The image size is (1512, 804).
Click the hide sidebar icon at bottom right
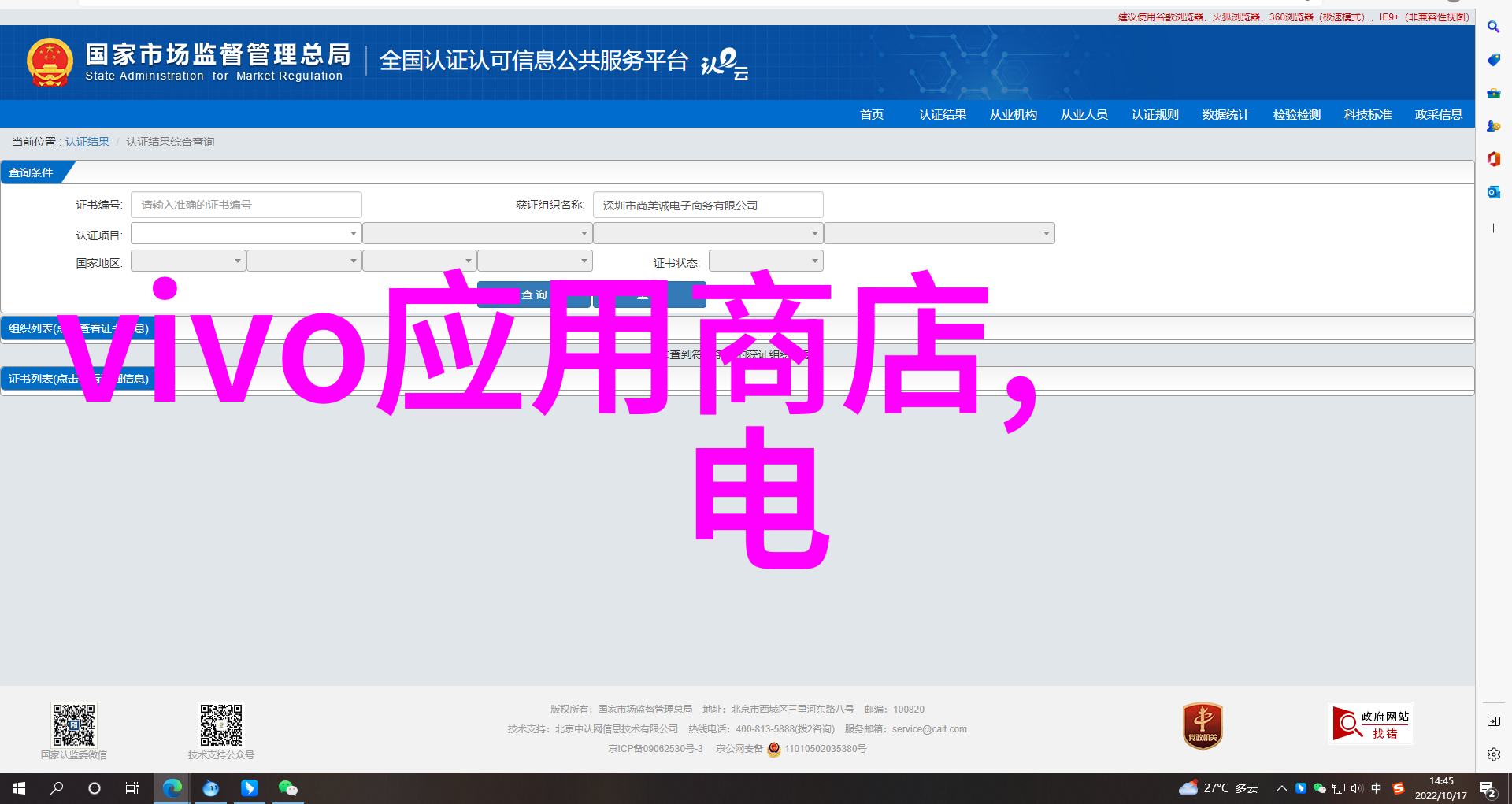click(x=1493, y=721)
